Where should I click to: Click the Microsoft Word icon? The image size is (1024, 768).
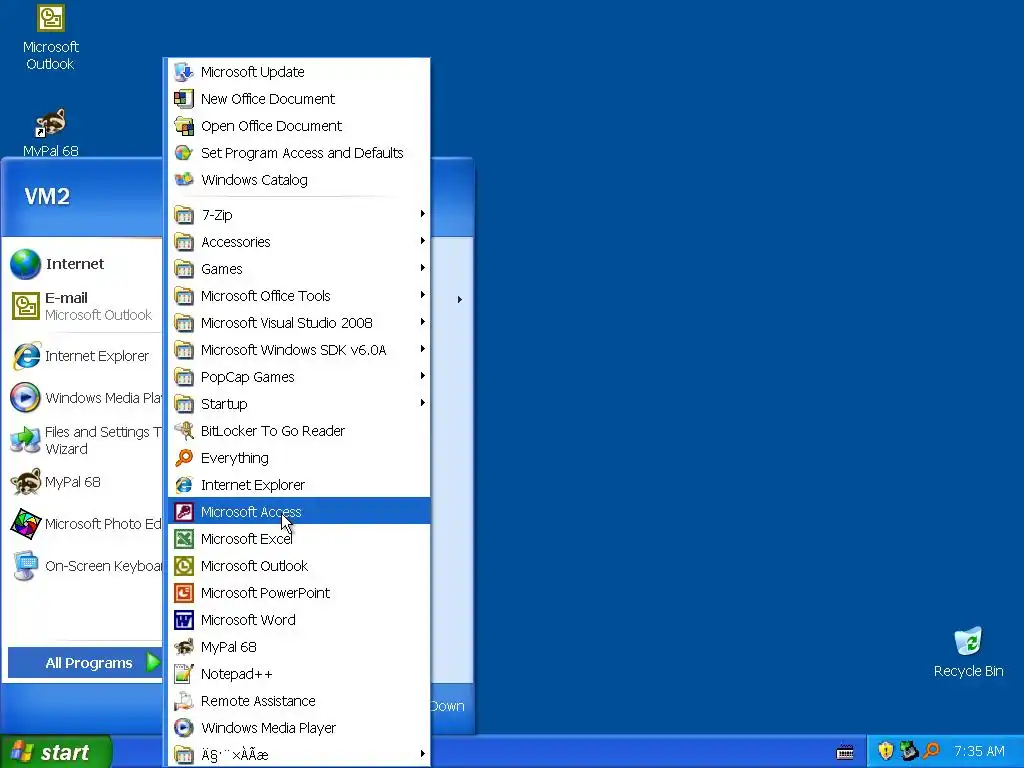[184, 620]
